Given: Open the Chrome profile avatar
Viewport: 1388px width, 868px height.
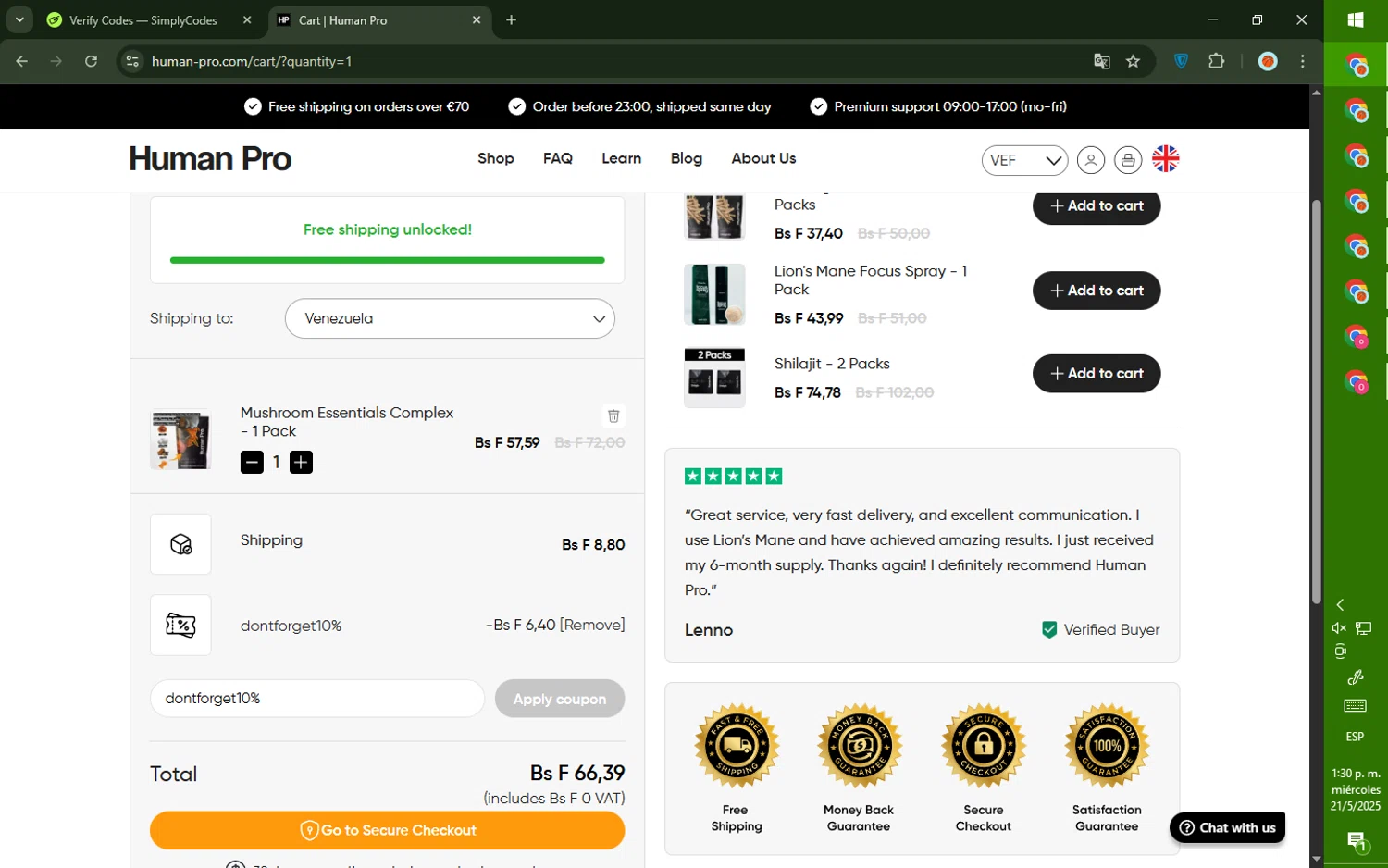Looking at the screenshot, I should coord(1268,61).
